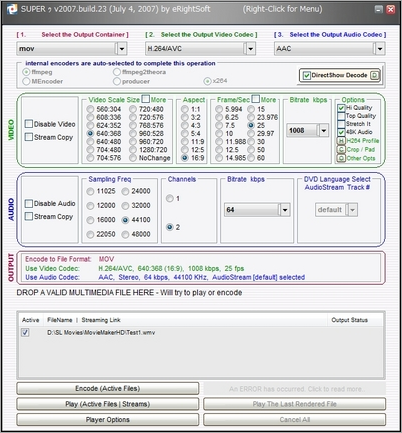Select the 1280:720 video scale size
The image size is (402, 433).
tap(133, 150)
